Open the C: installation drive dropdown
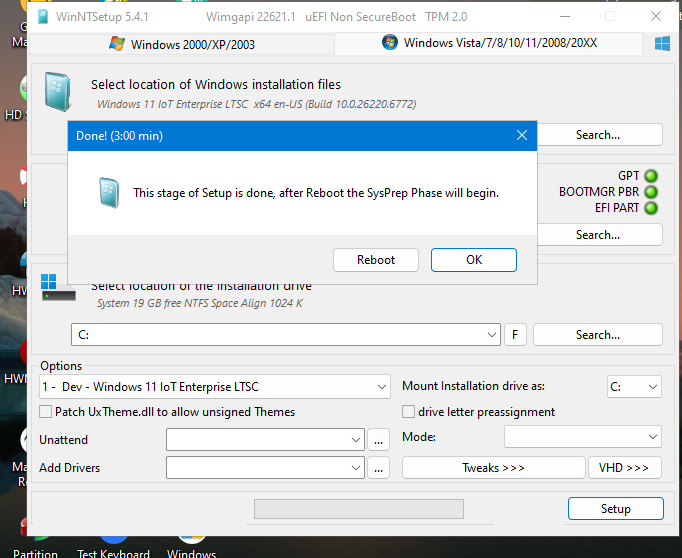Screen dimensions: 682x558 [x=286, y=335]
